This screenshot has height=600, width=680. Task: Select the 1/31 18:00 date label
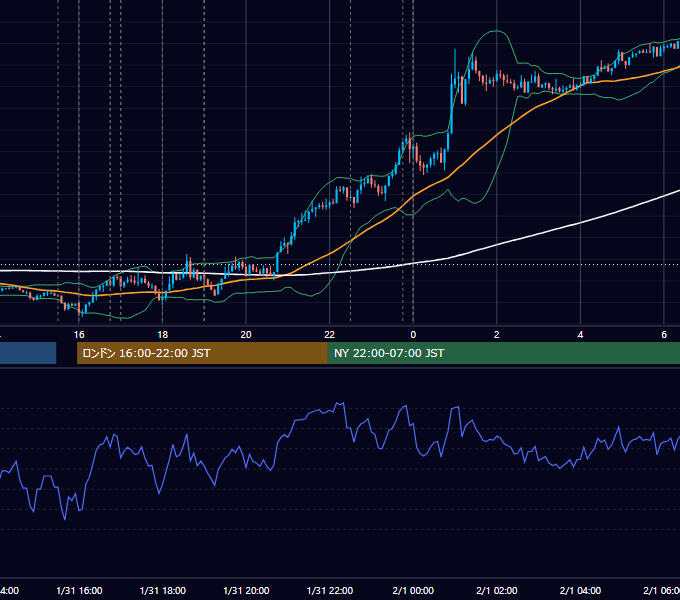163,590
